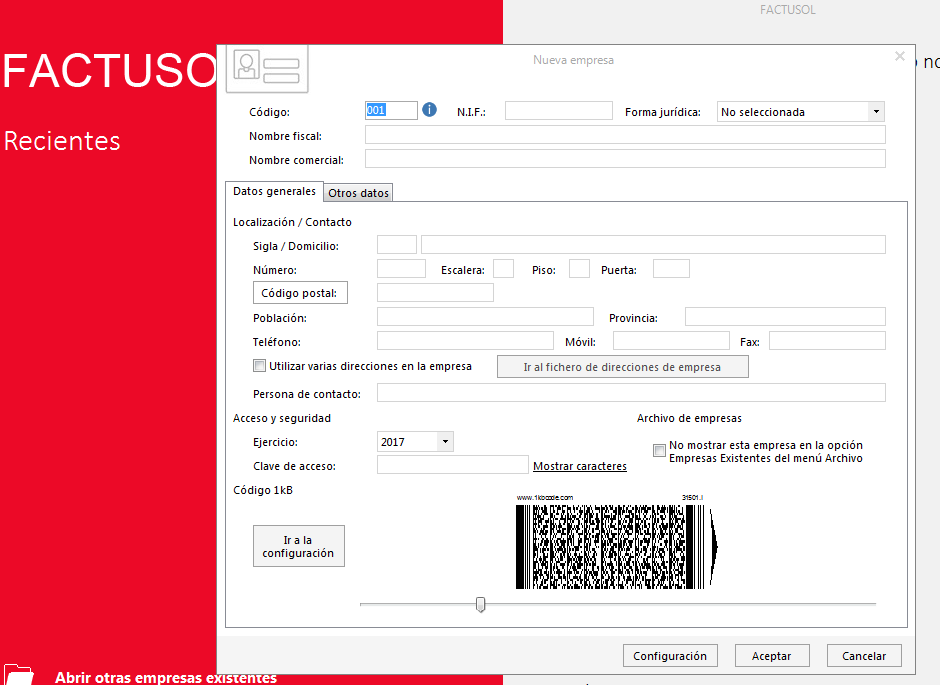Open Ir al fichero de direcciones de empresa
Image resolution: width=940 pixels, height=685 pixels.
click(622, 367)
